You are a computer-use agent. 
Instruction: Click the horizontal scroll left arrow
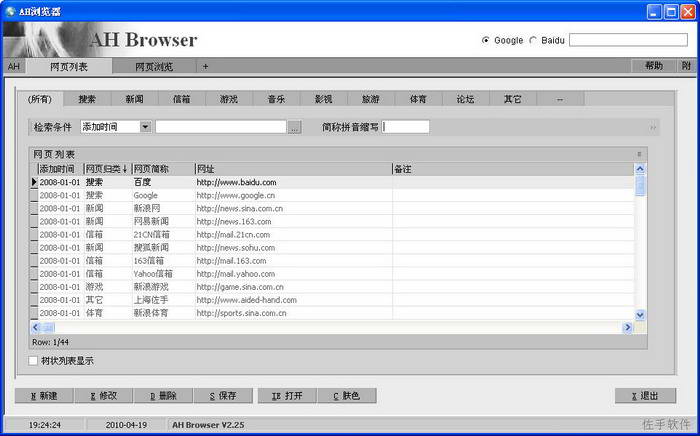click(35, 328)
